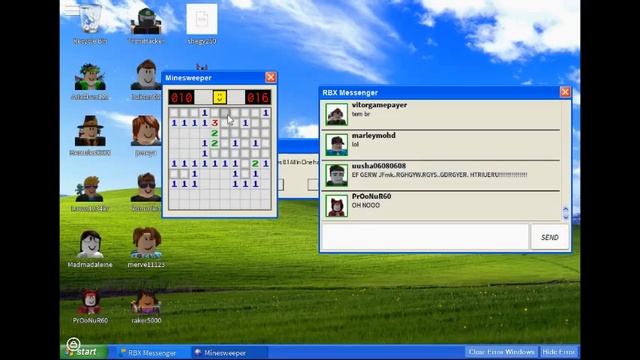Click marleymohd's avatar in RBX Messenger

336,144
